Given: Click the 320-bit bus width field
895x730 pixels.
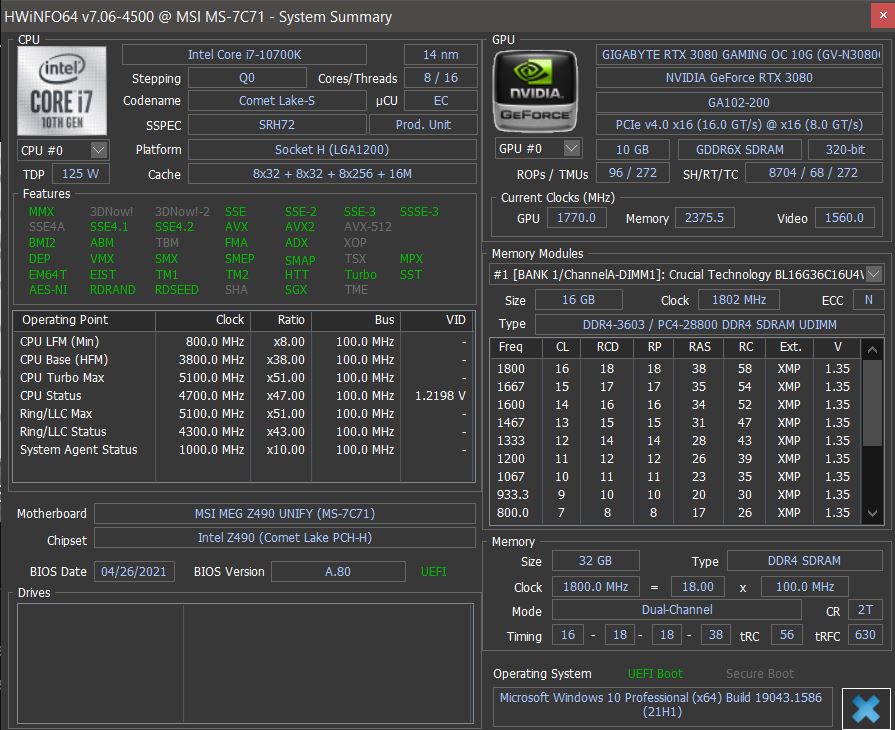Looking at the screenshot, I should tap(845, 150).
